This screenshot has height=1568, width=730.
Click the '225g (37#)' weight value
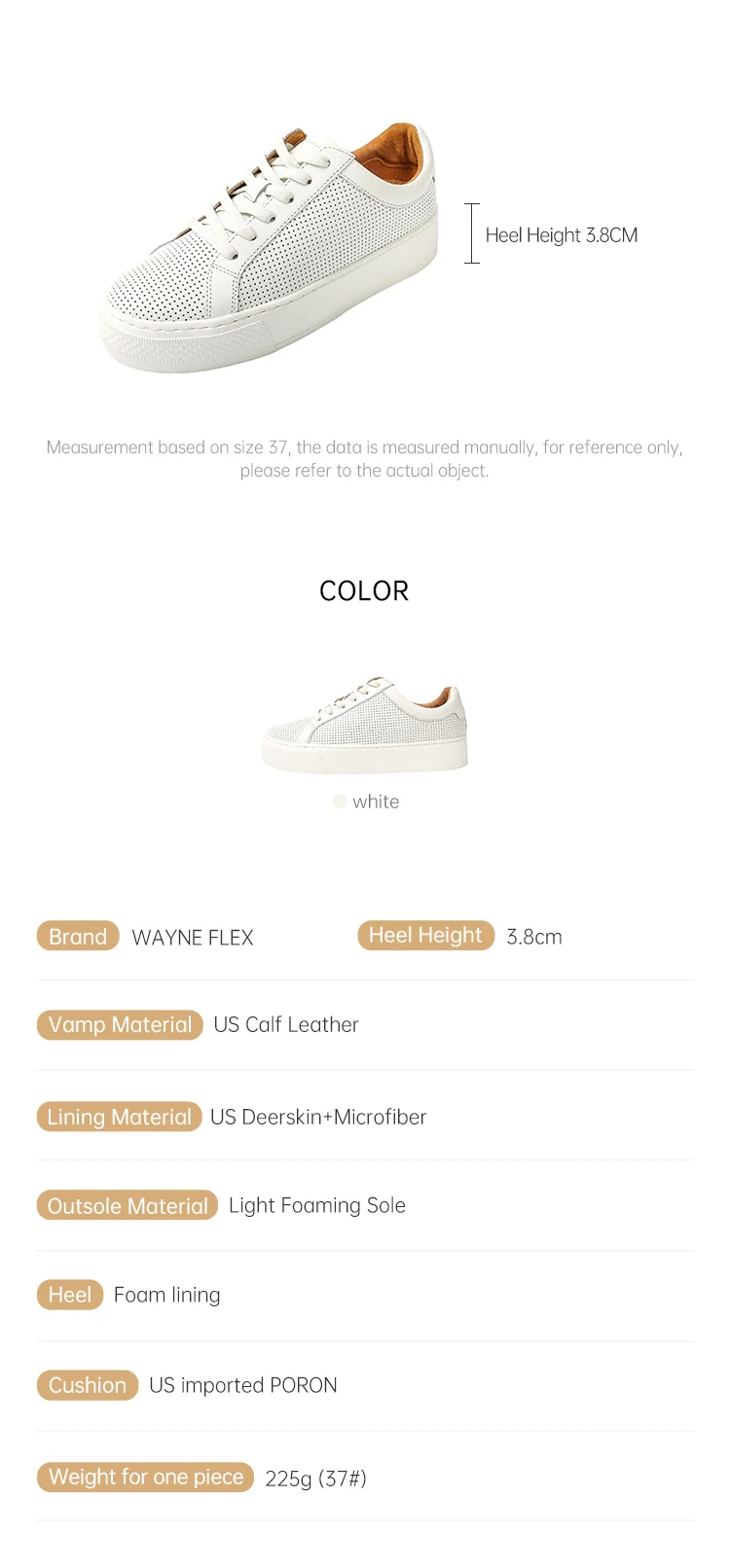[x=315, y=1479]
